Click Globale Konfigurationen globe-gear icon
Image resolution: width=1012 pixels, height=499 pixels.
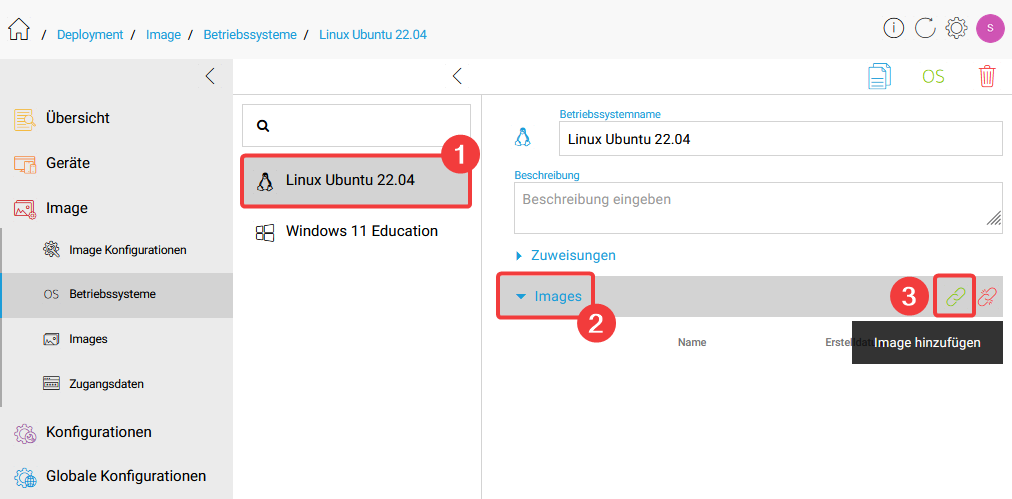tap(25, 477)
